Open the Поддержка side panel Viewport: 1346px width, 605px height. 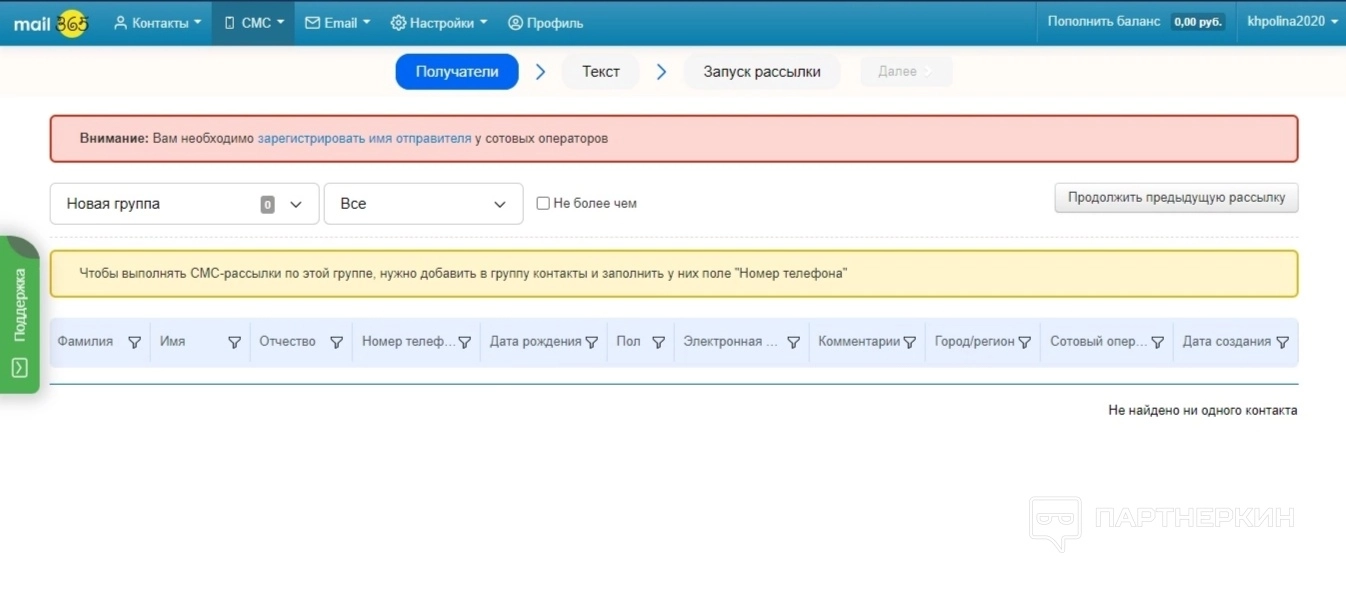pyautogui.click(x=19, y=315)
